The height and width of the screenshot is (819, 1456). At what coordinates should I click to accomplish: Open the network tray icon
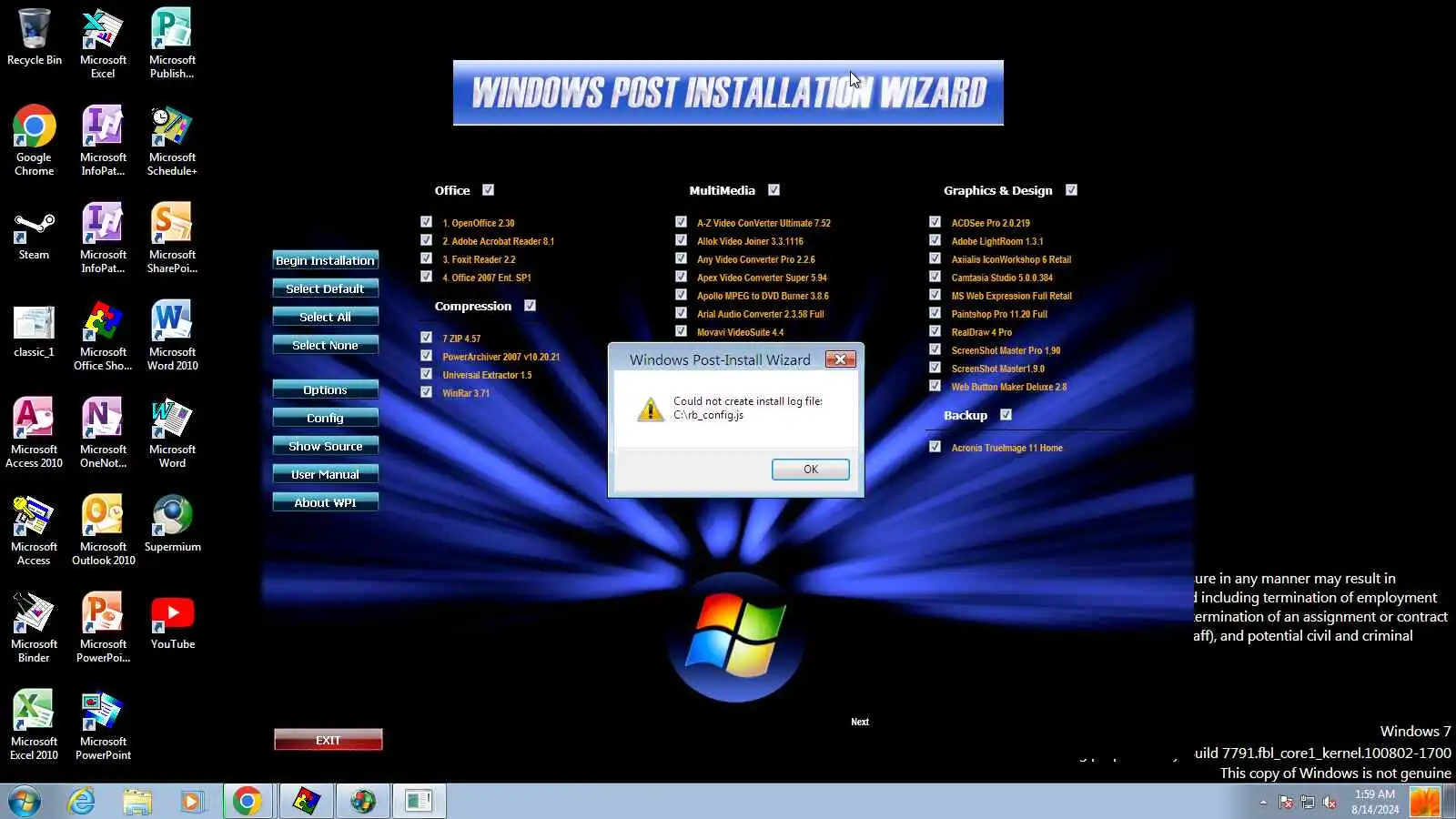(1308, 802)
